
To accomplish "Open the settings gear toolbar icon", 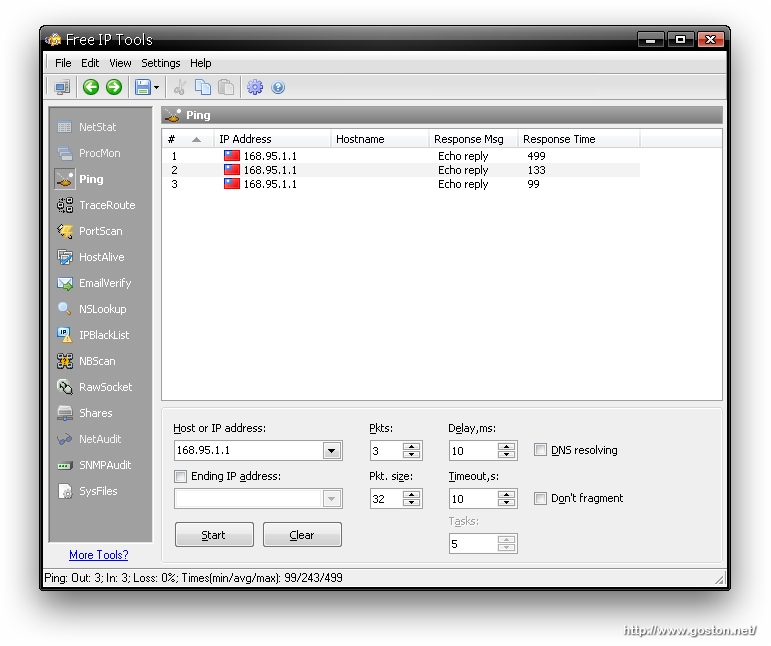I will [255, 88].
